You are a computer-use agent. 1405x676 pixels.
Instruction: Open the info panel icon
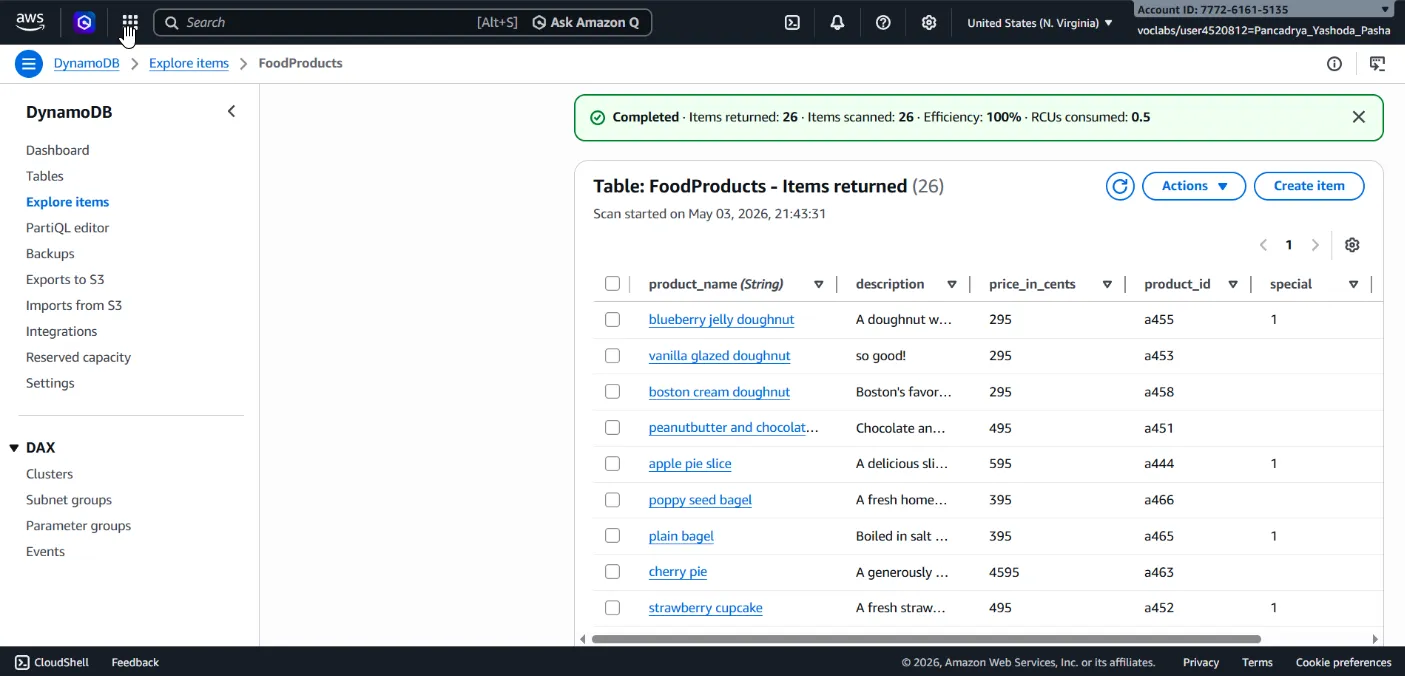(x=1334, y=63)
